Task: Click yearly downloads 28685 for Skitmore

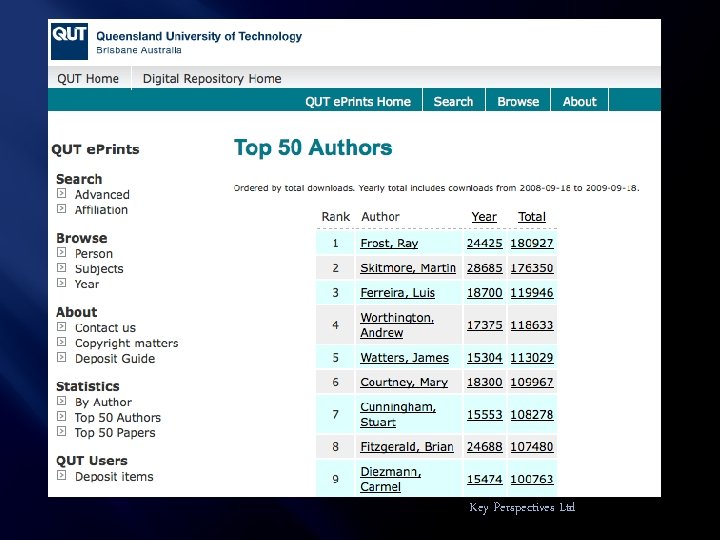Action: click(x=484, y=268)
